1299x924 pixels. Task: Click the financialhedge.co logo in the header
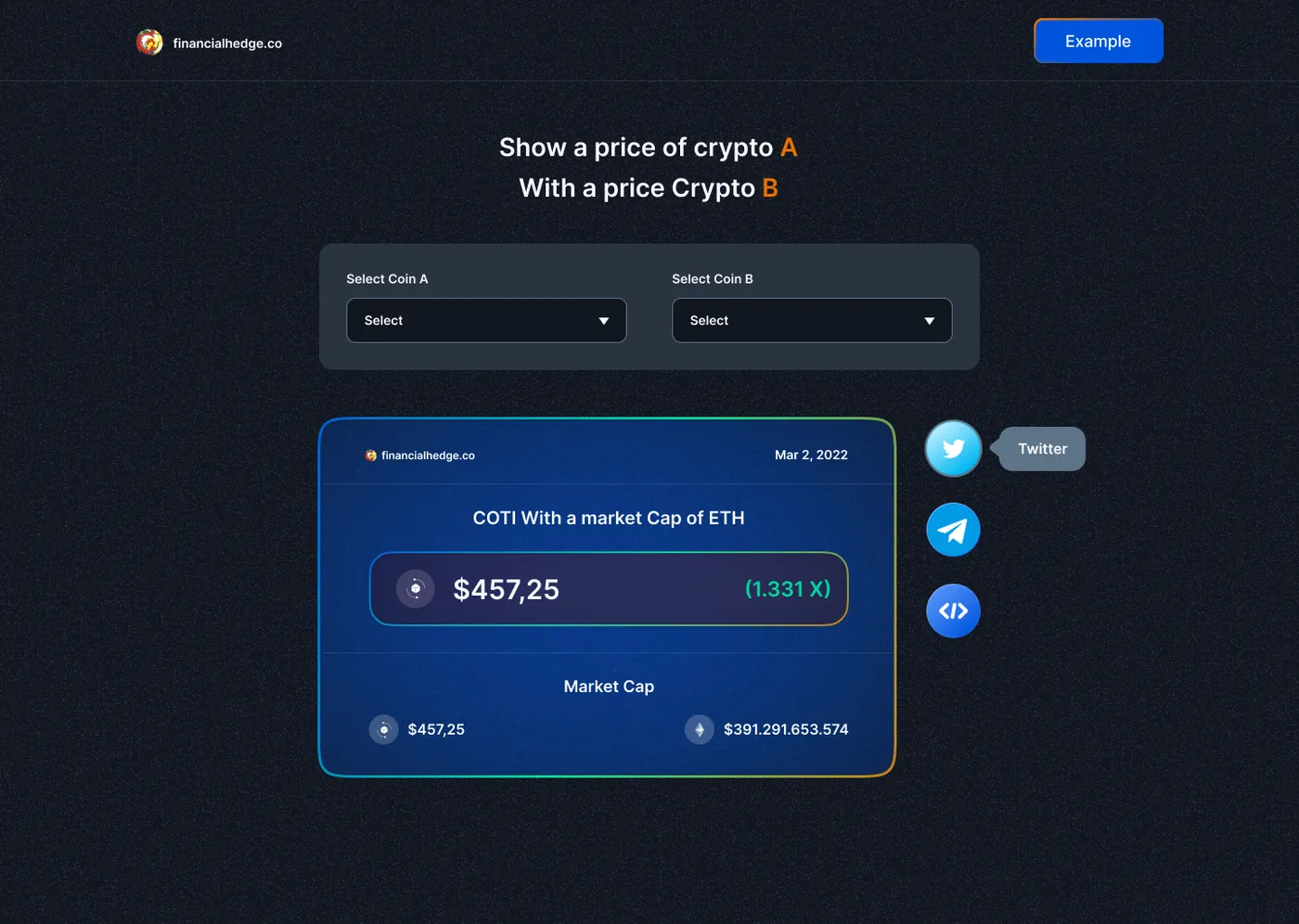pos(149,42)
